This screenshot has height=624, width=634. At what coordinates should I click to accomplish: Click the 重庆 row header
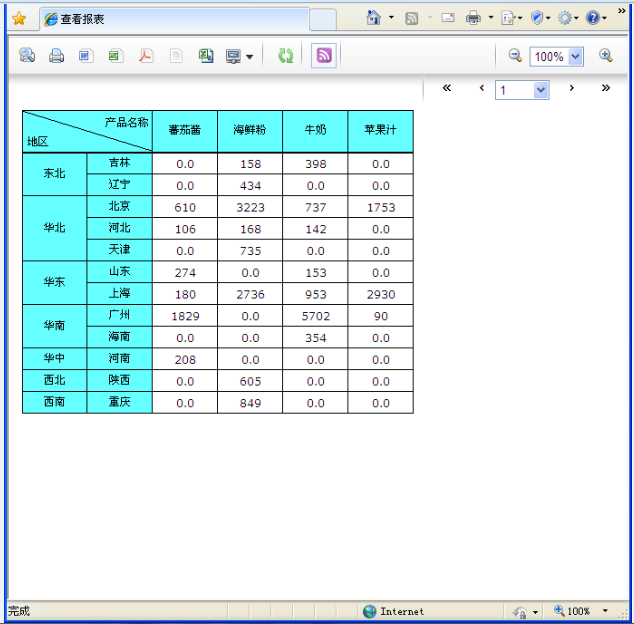pyautogui.click(x=119, y=402)
